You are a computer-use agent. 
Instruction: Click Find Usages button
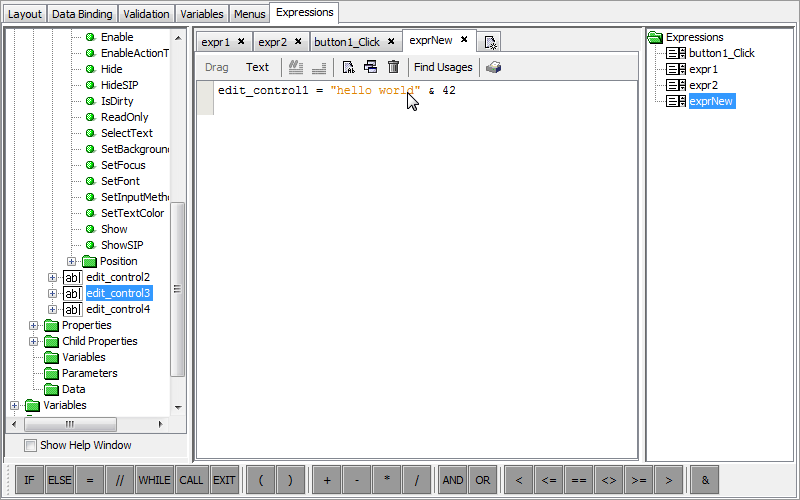pyautogui.click(x=443, y=67)
